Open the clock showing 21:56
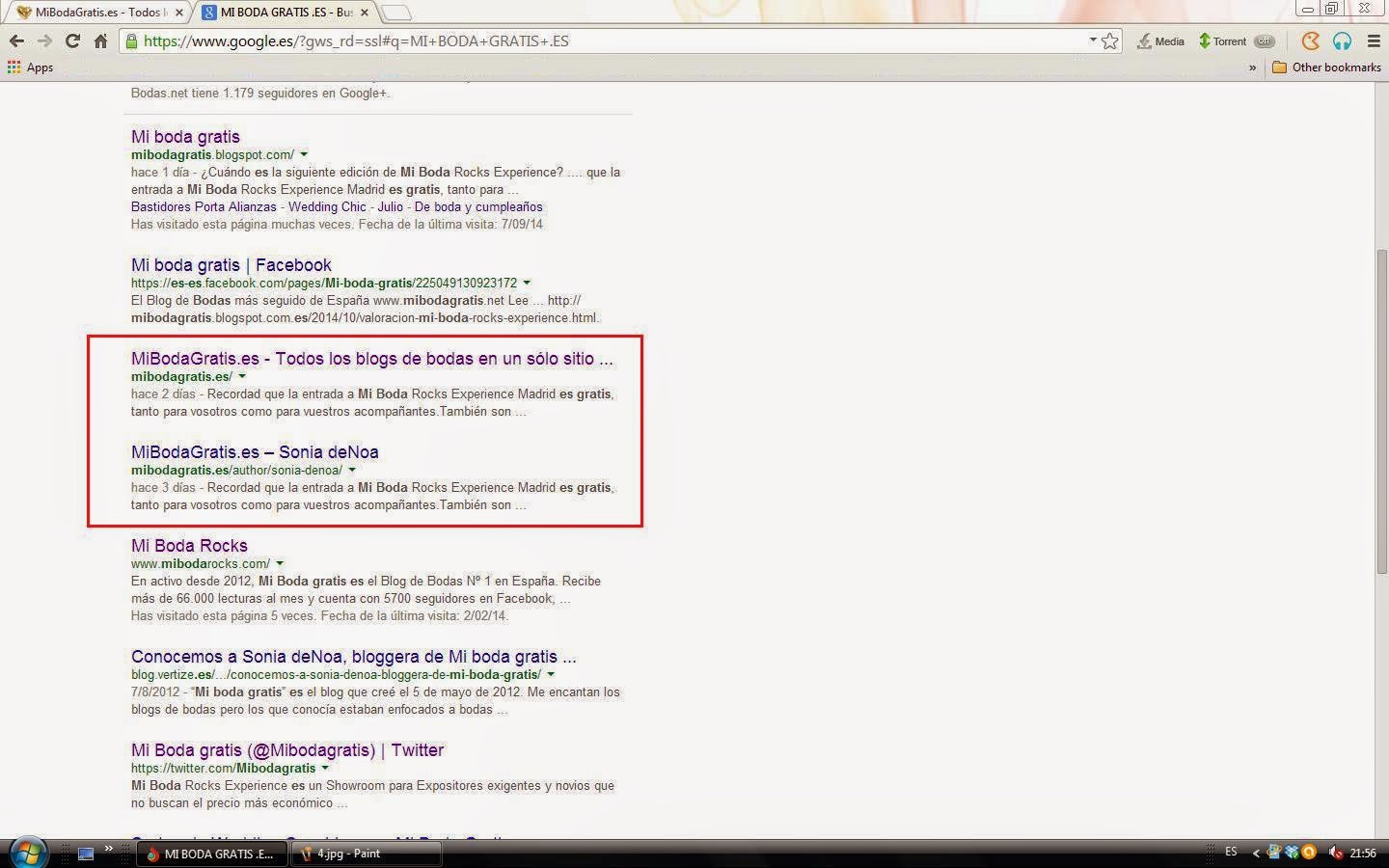1389x868 pixels. coord(1363,854)
